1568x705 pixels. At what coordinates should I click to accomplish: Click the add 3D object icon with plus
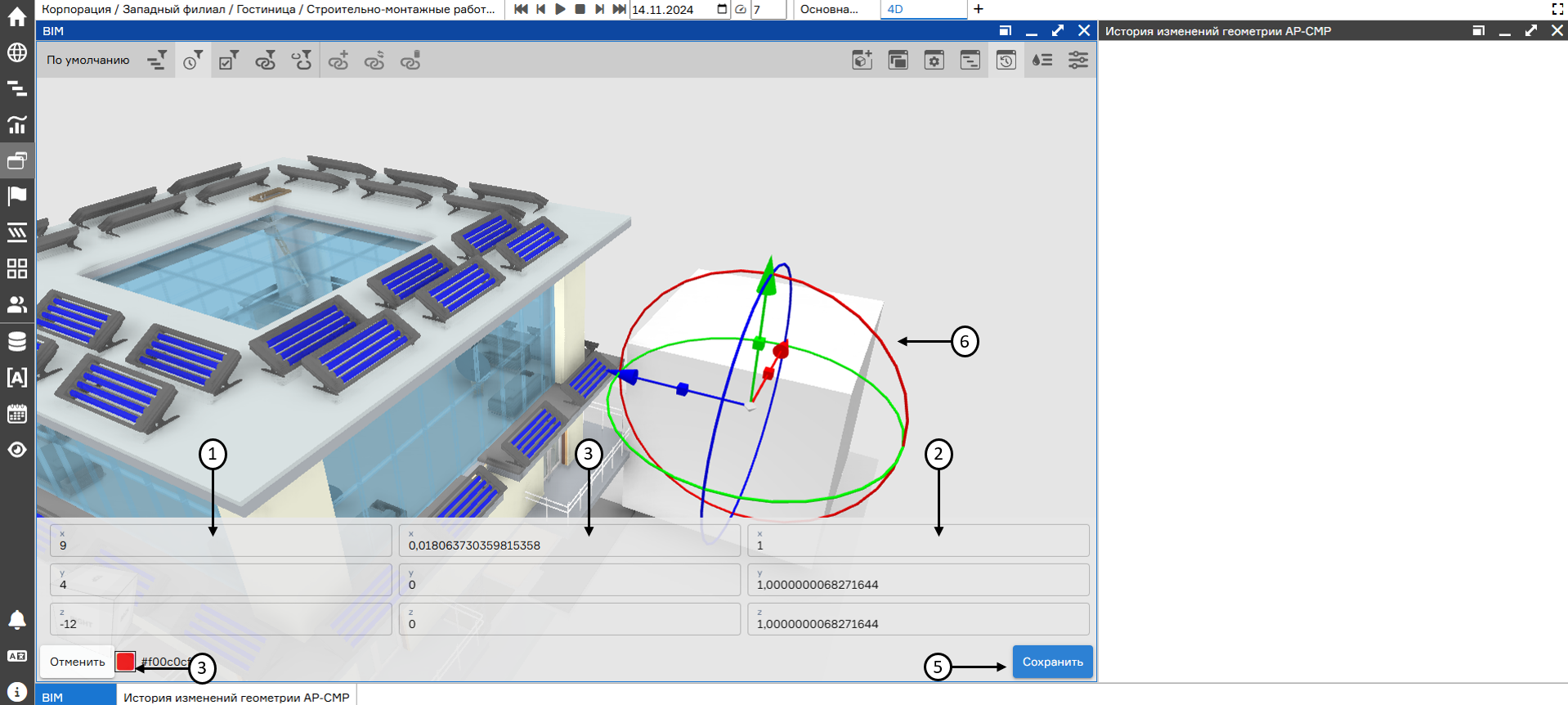pos(862,61)
